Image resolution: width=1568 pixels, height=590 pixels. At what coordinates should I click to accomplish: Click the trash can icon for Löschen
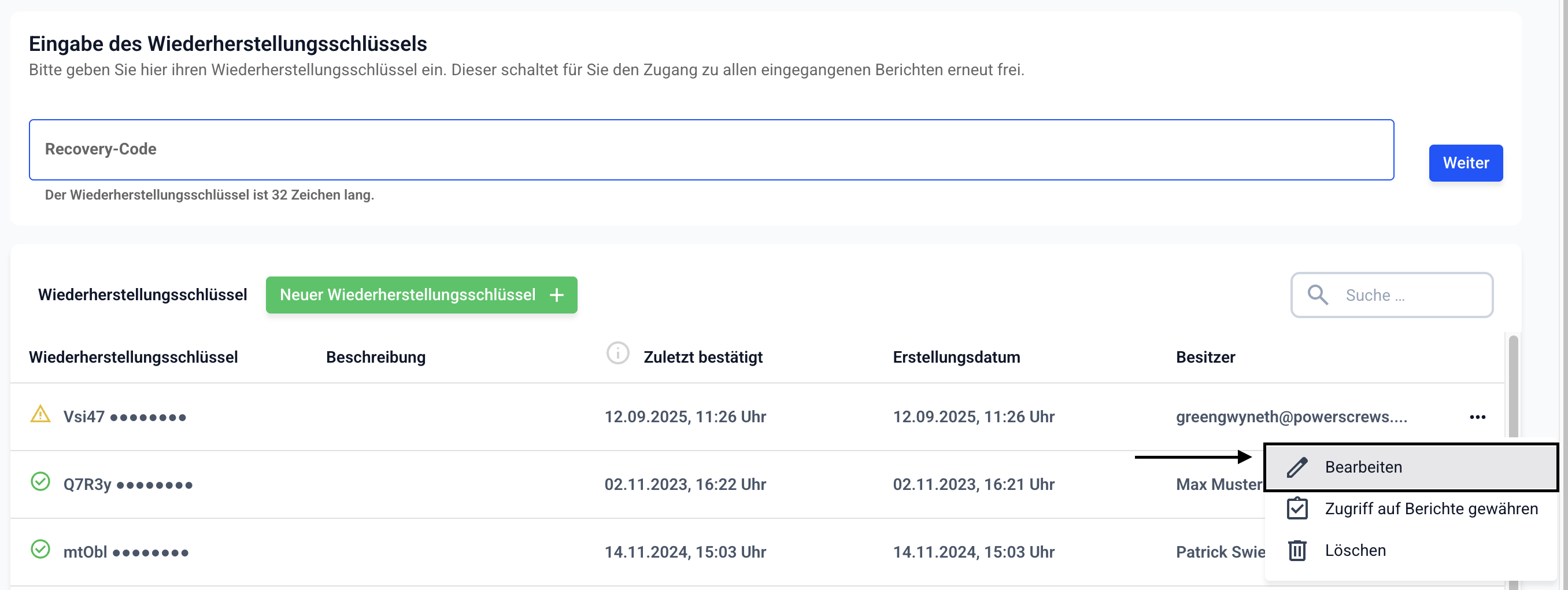pos(1296,551)
